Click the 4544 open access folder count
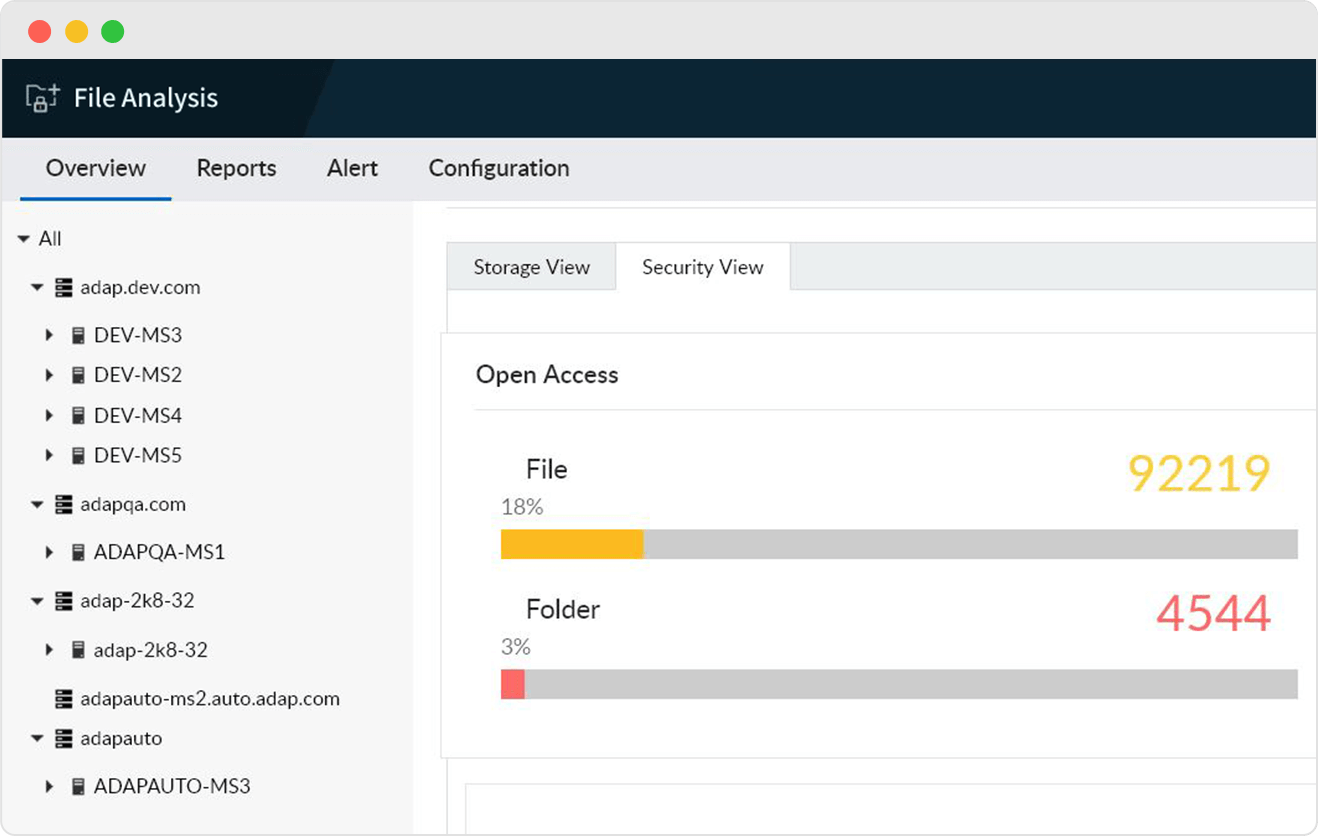Screen dimensions: 1318x837 pyautogui.click(x=1213, y=614)
